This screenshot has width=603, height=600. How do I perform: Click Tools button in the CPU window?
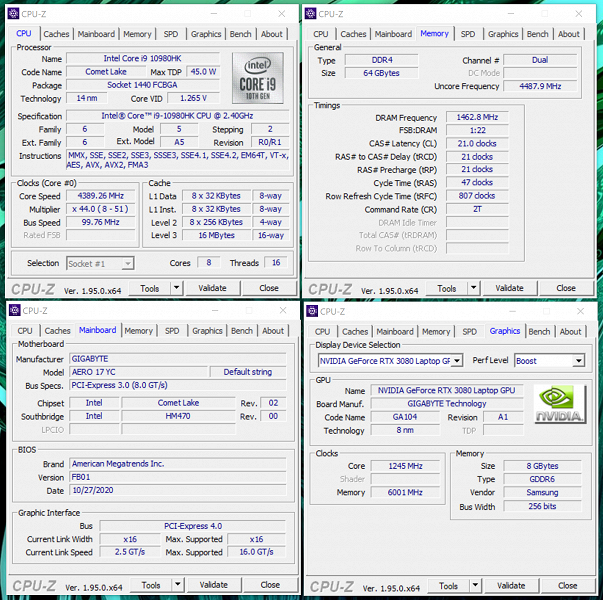pos(150,288)
